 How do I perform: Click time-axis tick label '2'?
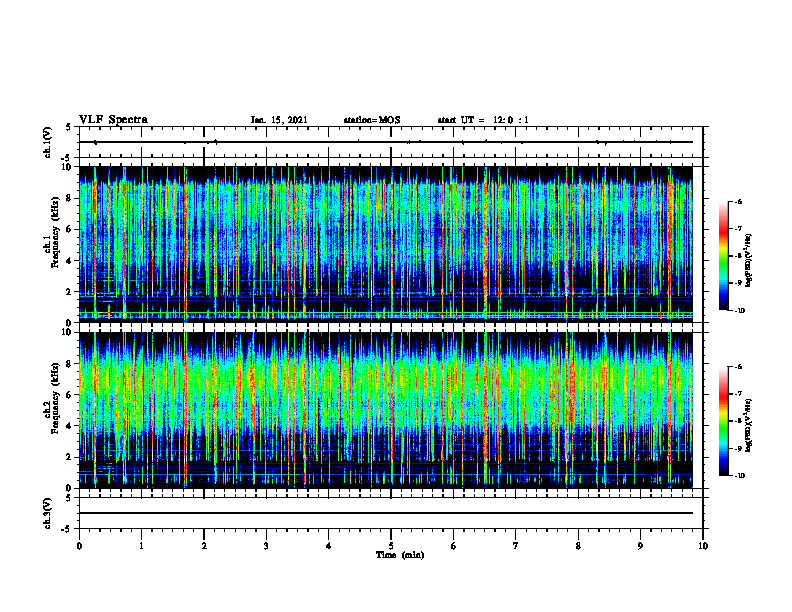[204, 546]
